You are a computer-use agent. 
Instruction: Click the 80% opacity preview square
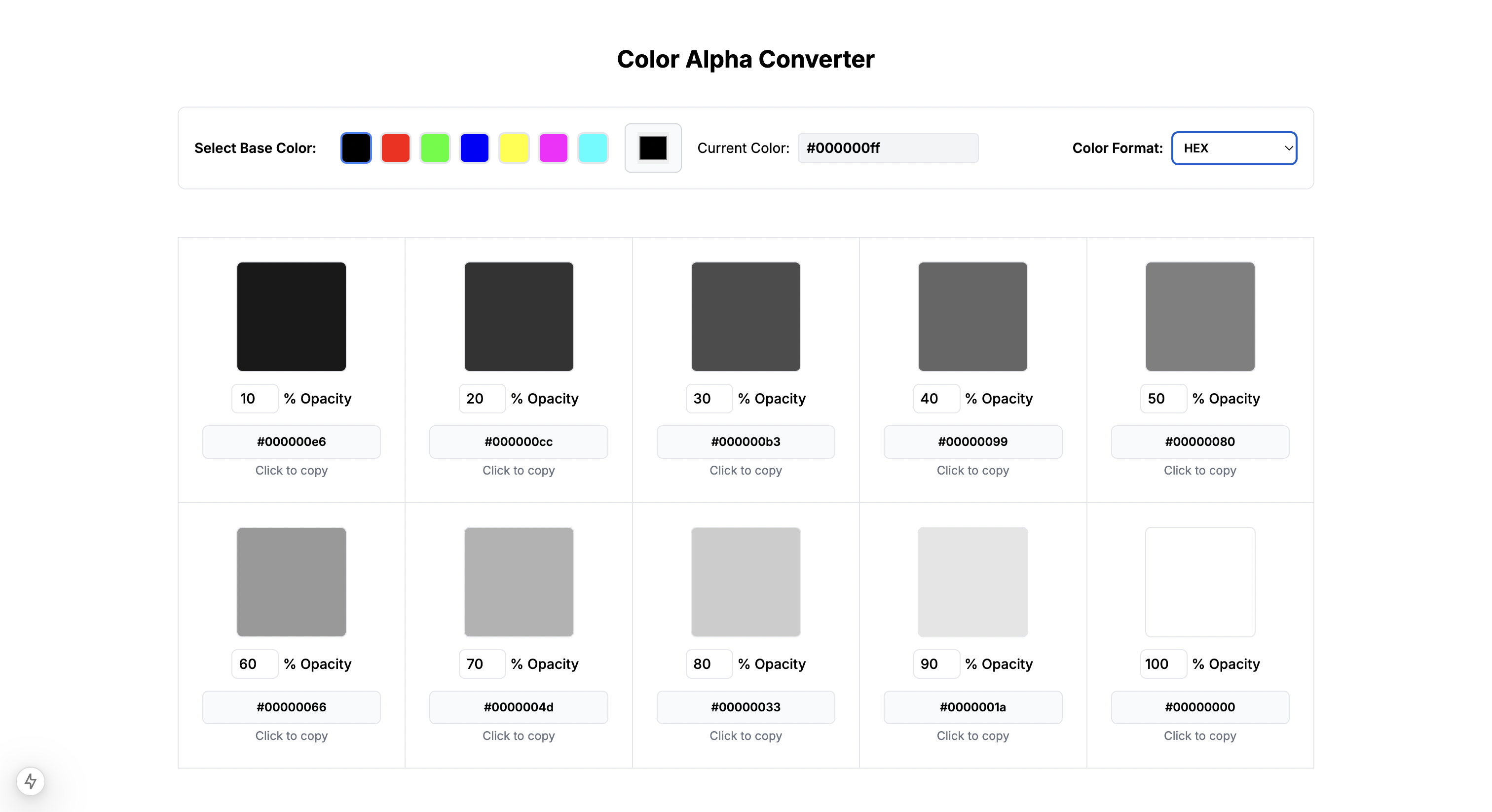746,582
